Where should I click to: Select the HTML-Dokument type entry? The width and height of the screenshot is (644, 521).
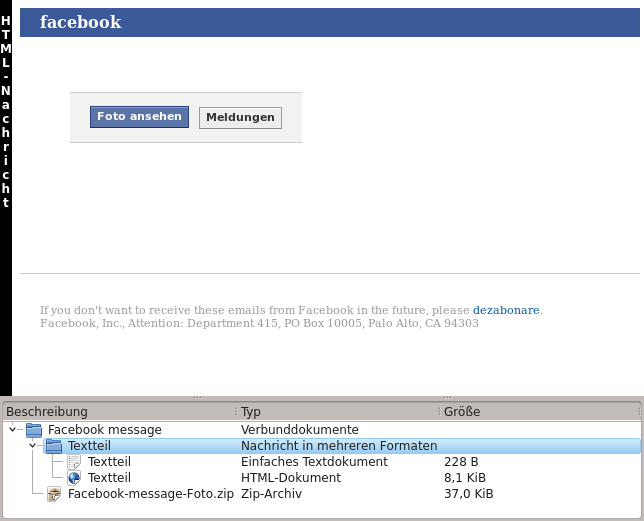tap(290, 478)
